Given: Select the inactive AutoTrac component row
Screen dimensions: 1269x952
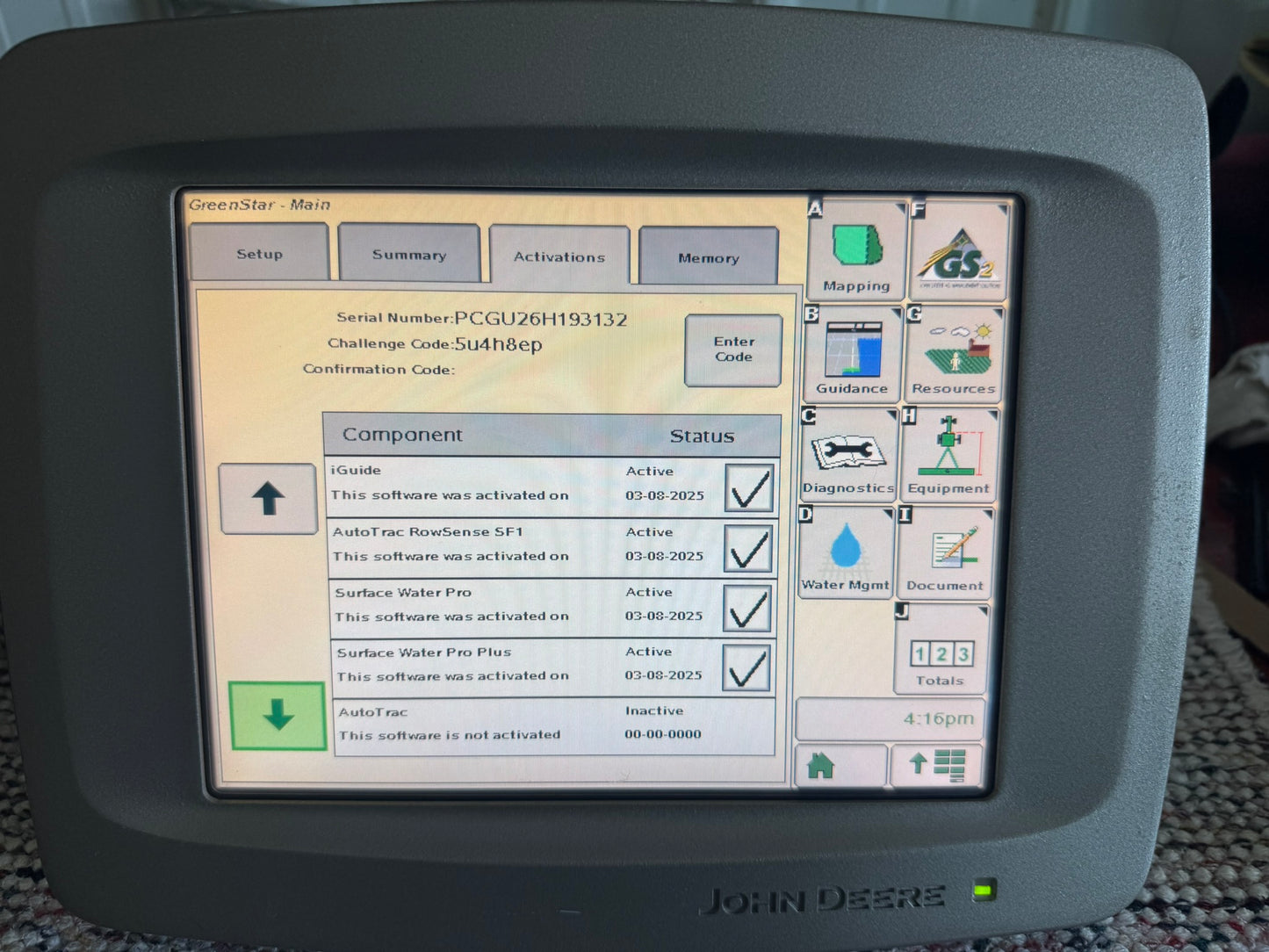Looking at the screenshot, I should pyautogui.click(x=553, y=725).
